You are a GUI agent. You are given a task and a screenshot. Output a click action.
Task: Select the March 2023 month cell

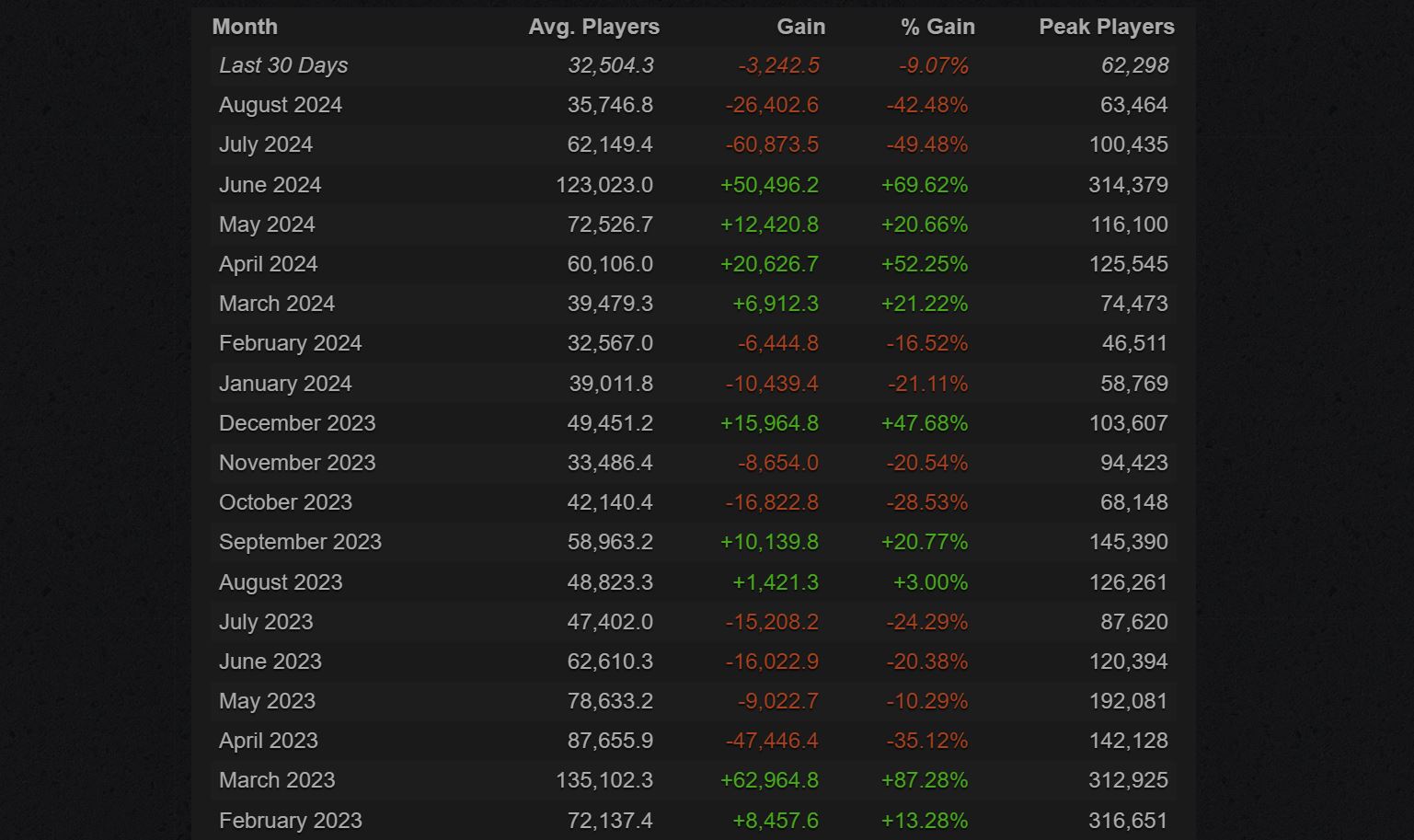(277, 780)
